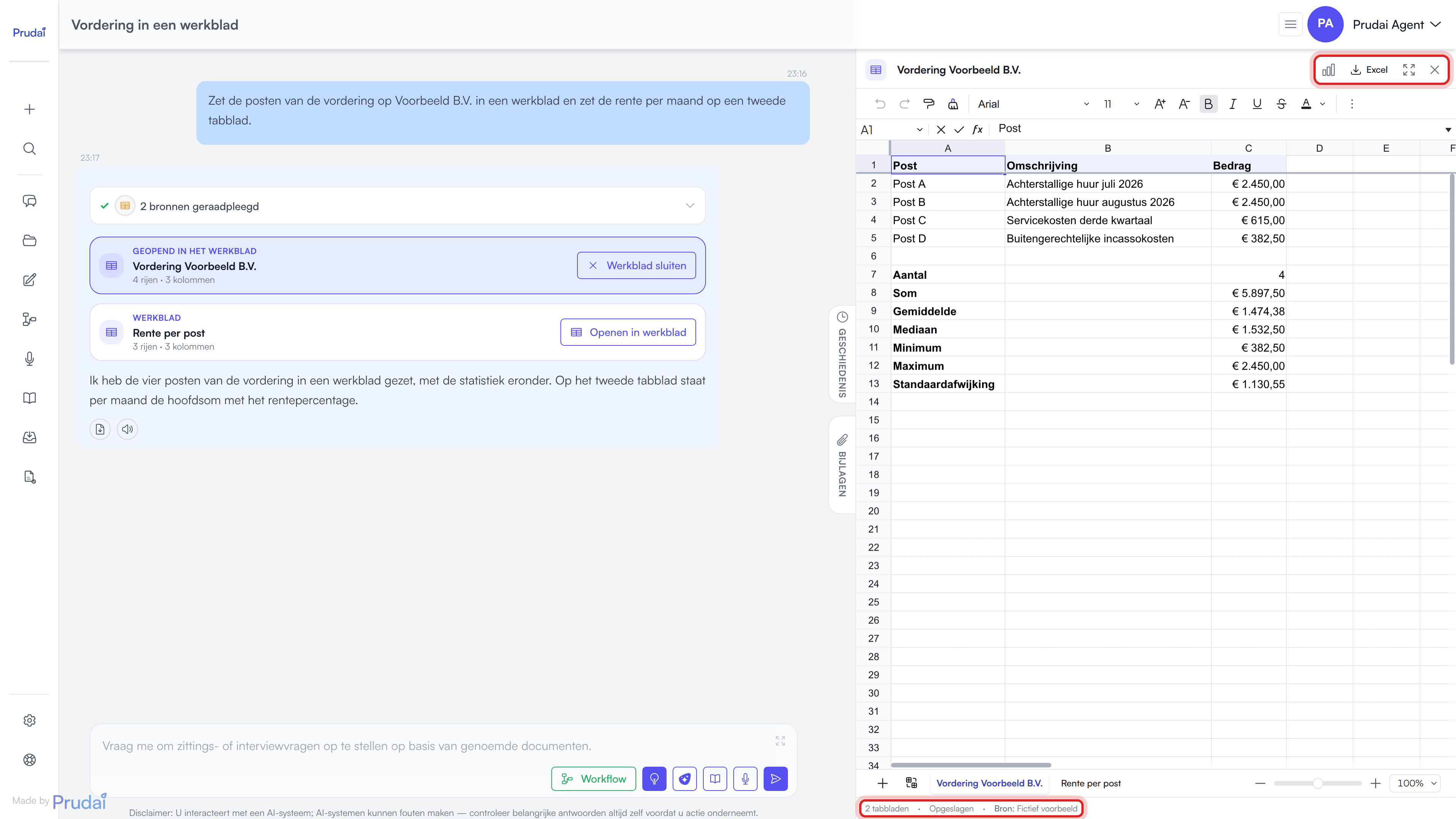This screenshot has width=1456, height=819.
Task: Open the A1 cell name box dropdown
Action: [x=919, y=130]
